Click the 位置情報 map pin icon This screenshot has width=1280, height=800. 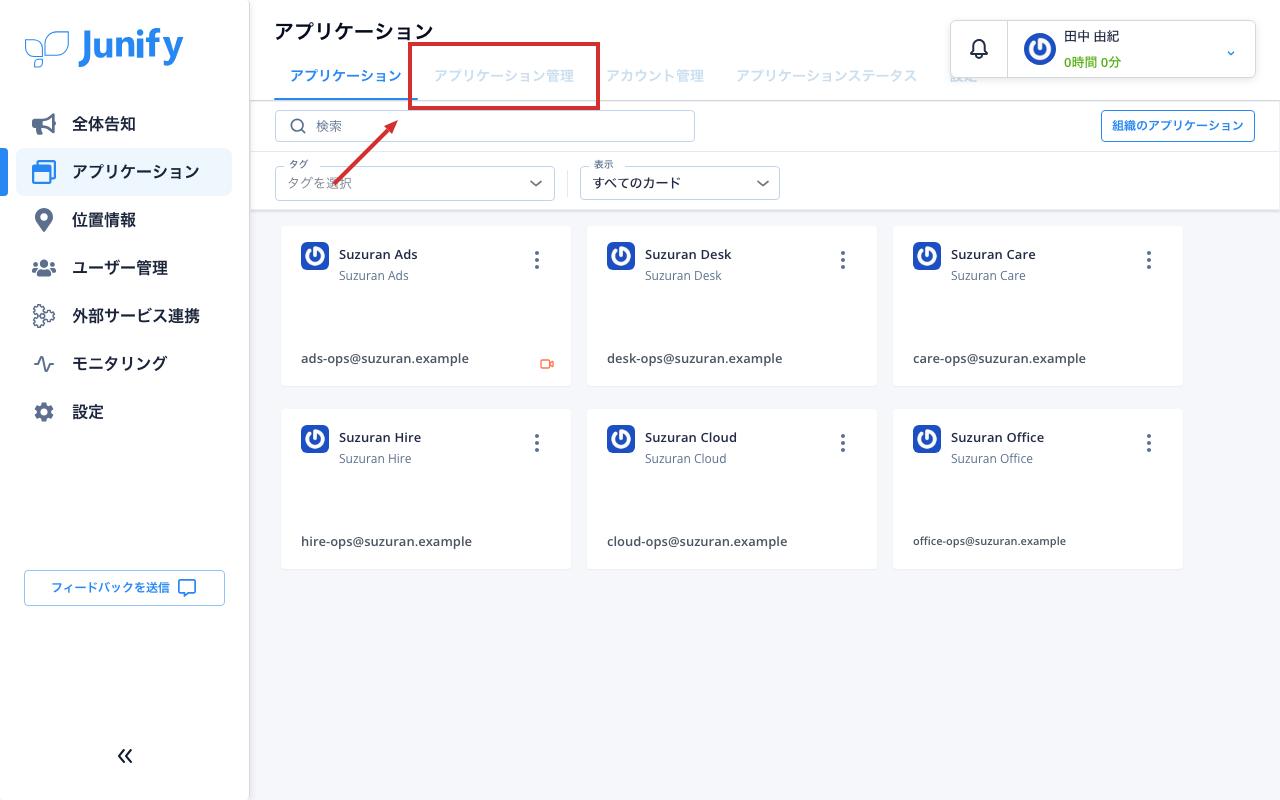click(x=44, y=220)
